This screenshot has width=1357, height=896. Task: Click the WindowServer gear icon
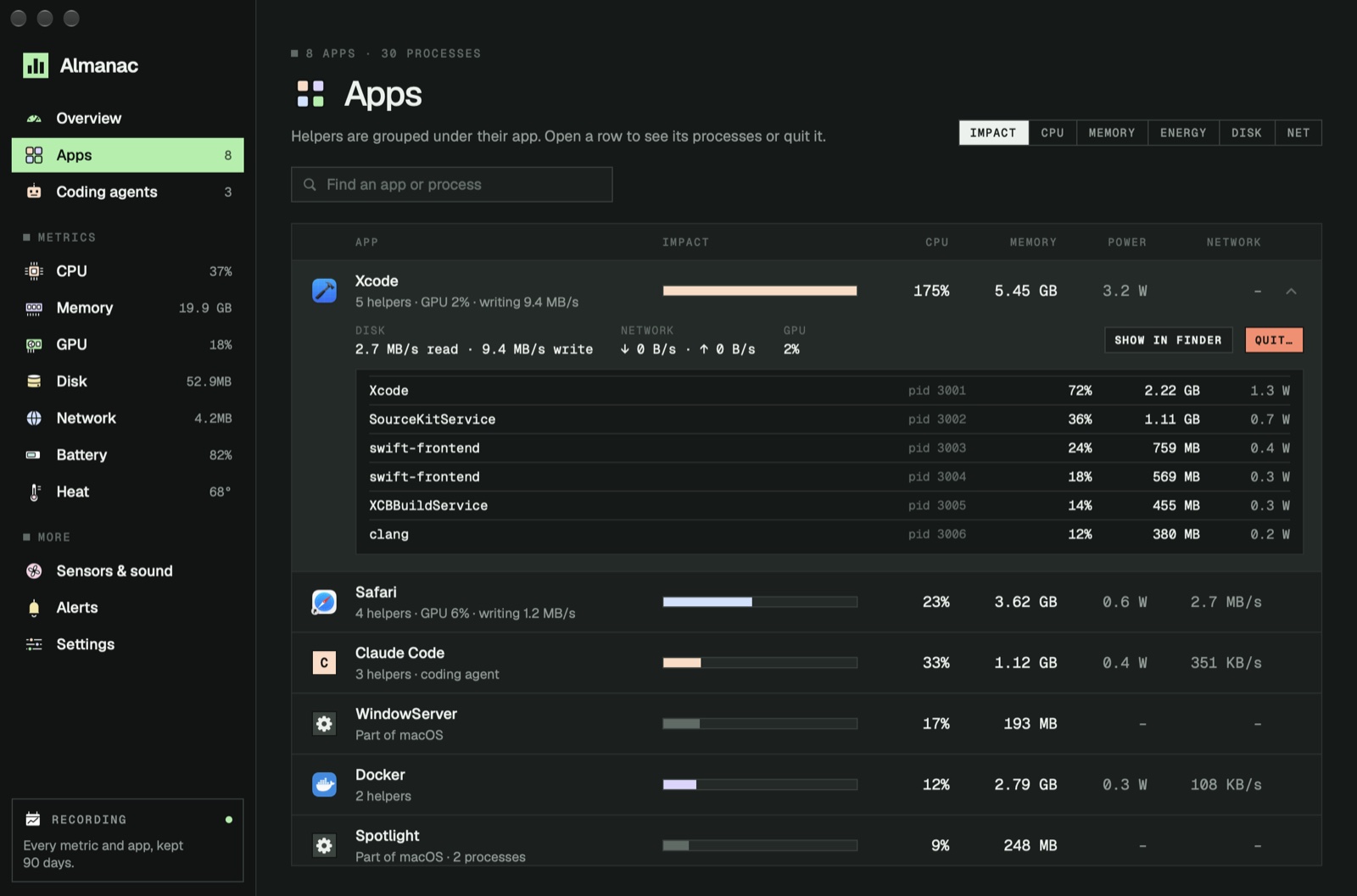coord(324,724)
